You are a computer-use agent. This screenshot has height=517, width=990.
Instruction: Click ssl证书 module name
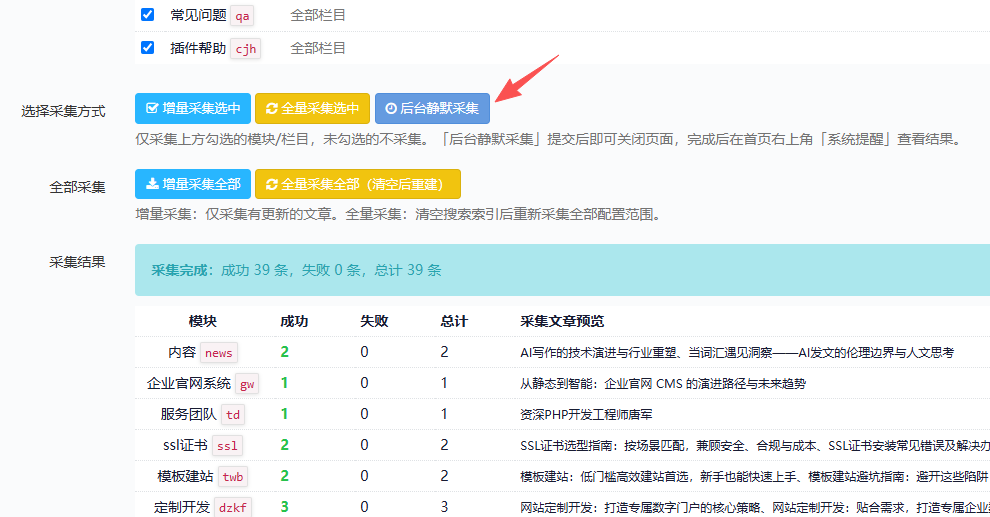point(185,445)
